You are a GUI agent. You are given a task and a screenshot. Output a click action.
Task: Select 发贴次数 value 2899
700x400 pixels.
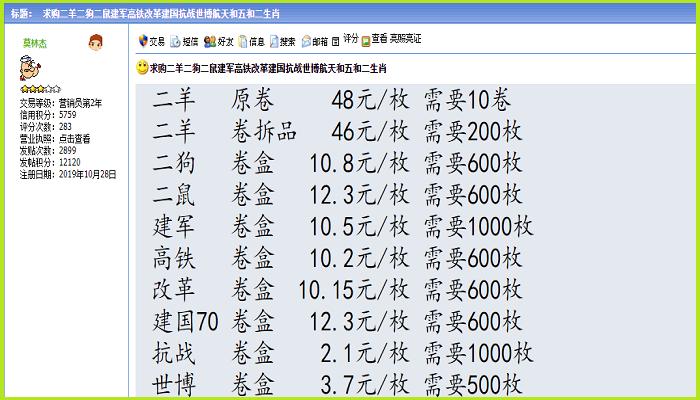(67, 150)
